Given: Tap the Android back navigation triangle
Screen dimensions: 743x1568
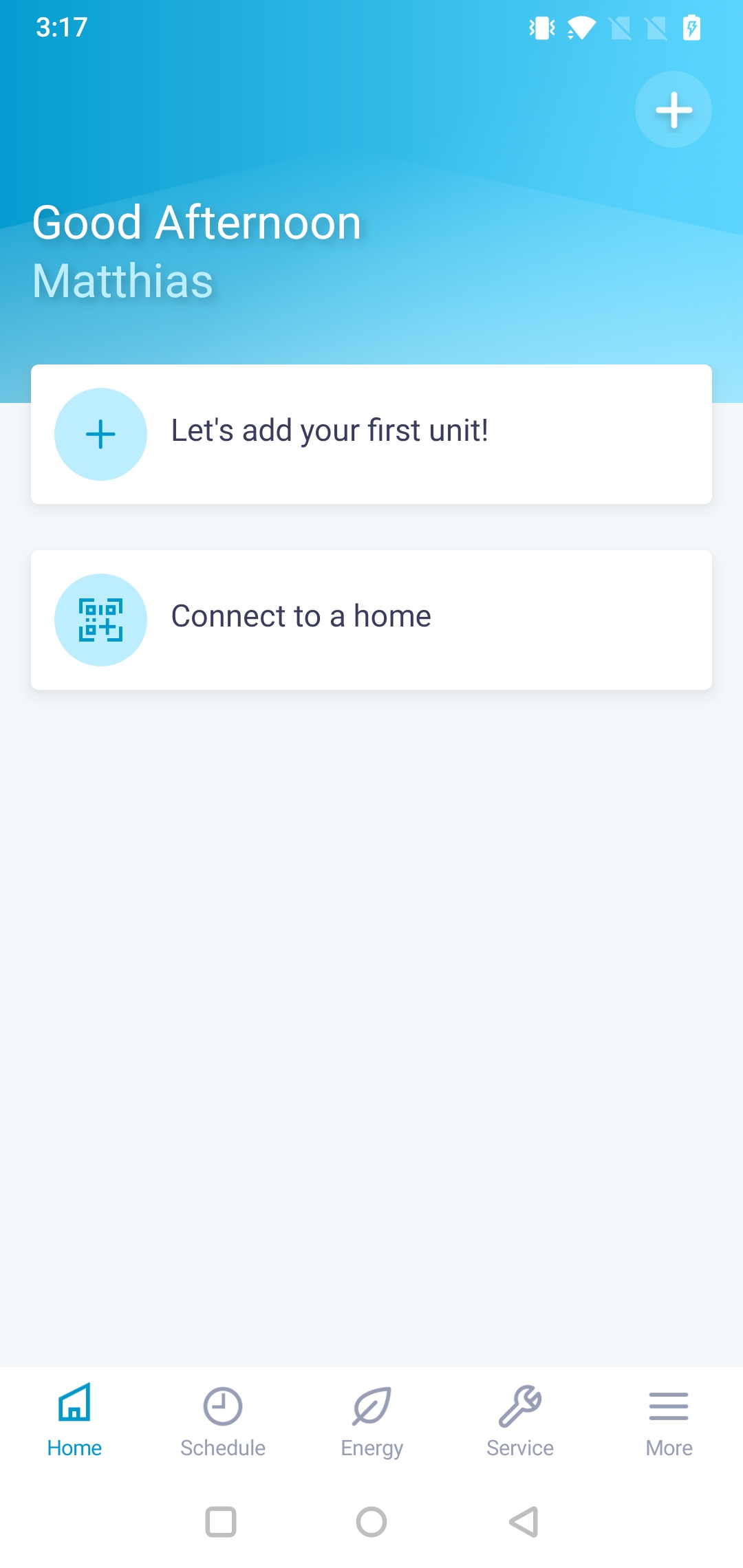Looking at the screenshot, I should (524, 1522).
